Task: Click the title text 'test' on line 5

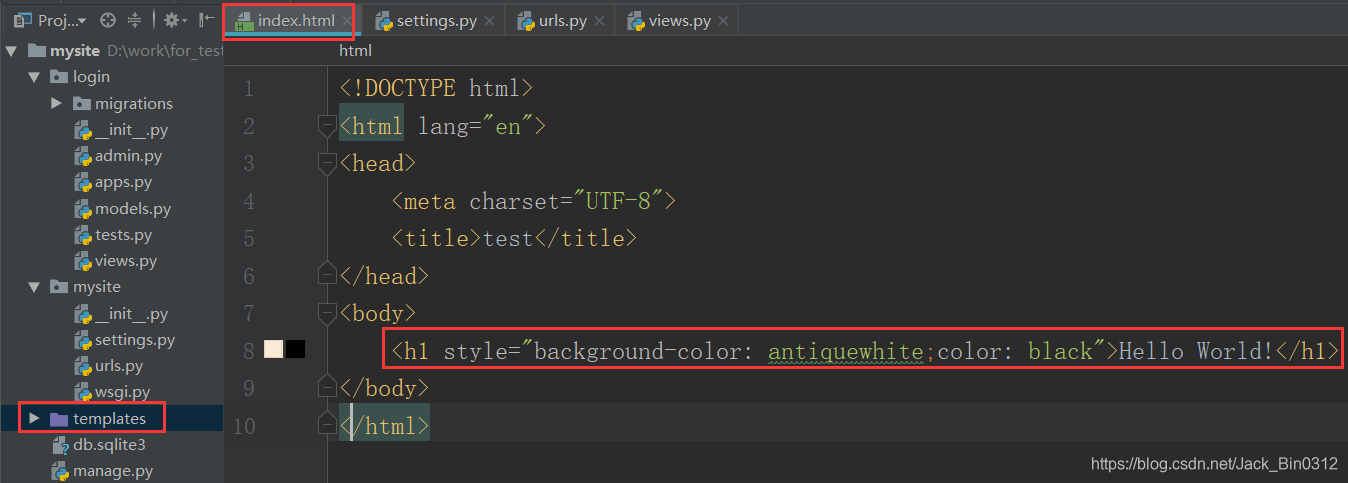Action: 508,238
